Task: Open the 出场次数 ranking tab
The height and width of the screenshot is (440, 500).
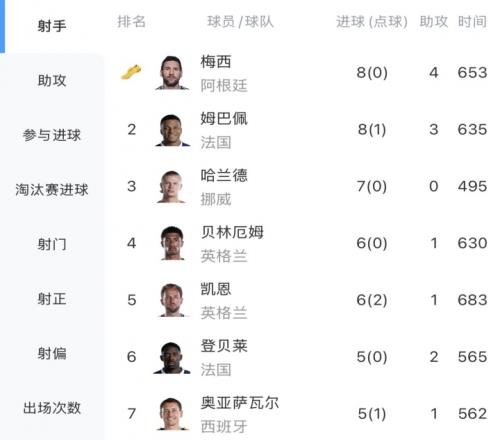Action: tap(52, 408)
